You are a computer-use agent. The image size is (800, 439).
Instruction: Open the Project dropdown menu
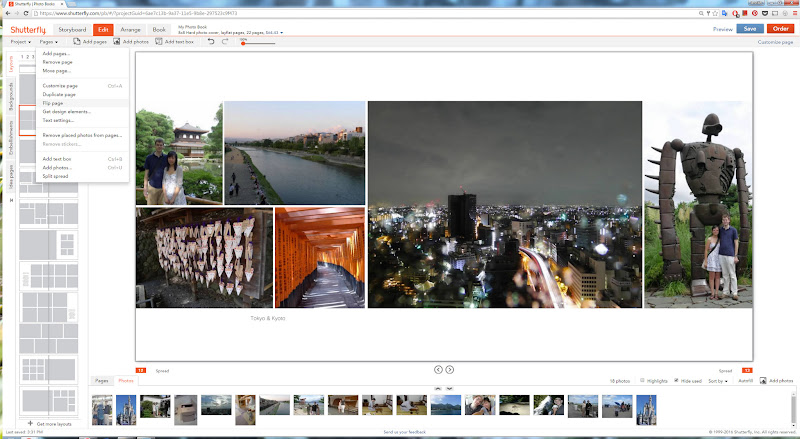tap(20, 42)
